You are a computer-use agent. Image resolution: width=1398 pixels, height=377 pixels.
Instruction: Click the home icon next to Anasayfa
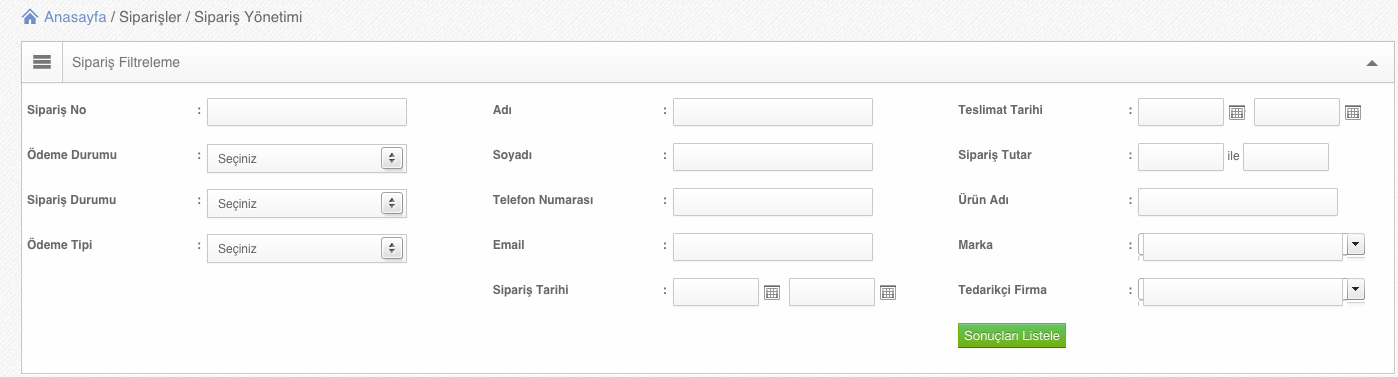point(30,17)
